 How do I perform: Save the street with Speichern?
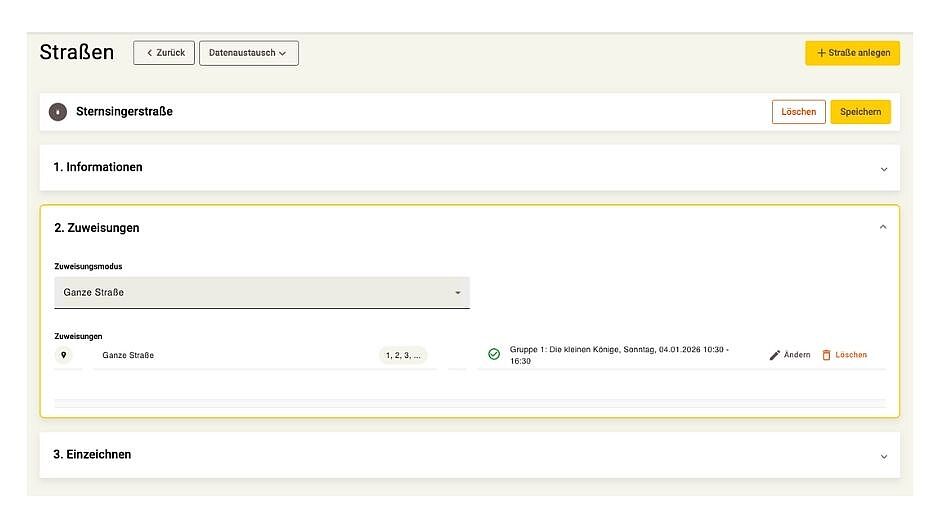(x=860, y=112)
